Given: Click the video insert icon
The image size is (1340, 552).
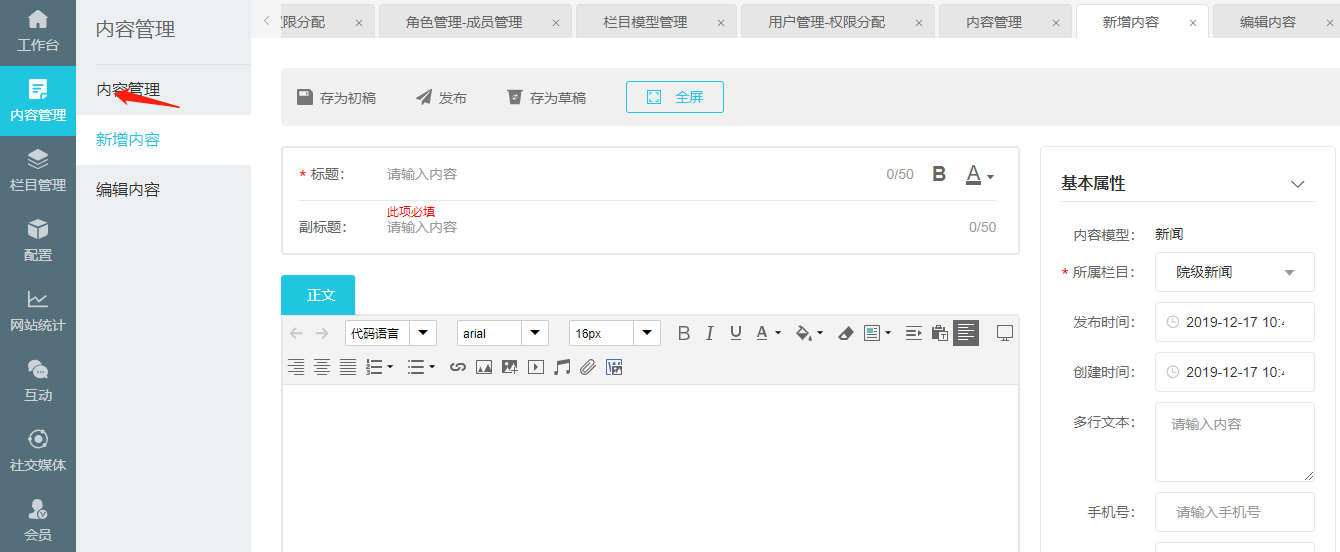Looking at the screenshot, I should (536, 367).
